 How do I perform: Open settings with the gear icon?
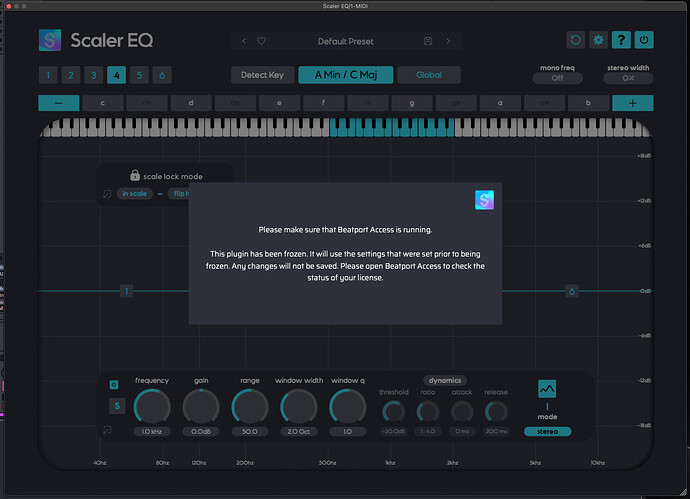click(598, 40)
